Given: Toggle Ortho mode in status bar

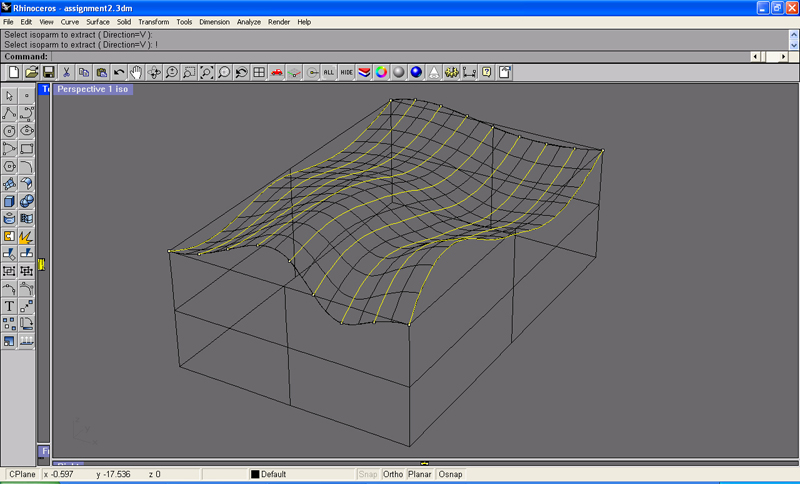Looking at the screenshot, I should point(393,474).
